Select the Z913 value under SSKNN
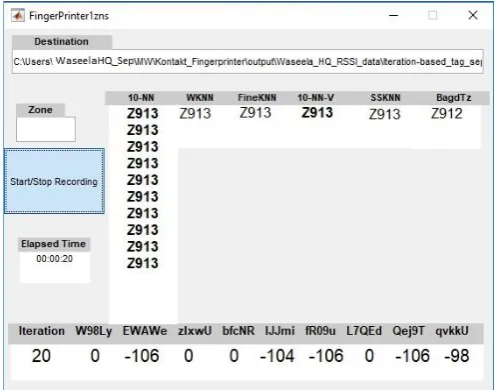This screenshot has height=390, width=499. 385,114
